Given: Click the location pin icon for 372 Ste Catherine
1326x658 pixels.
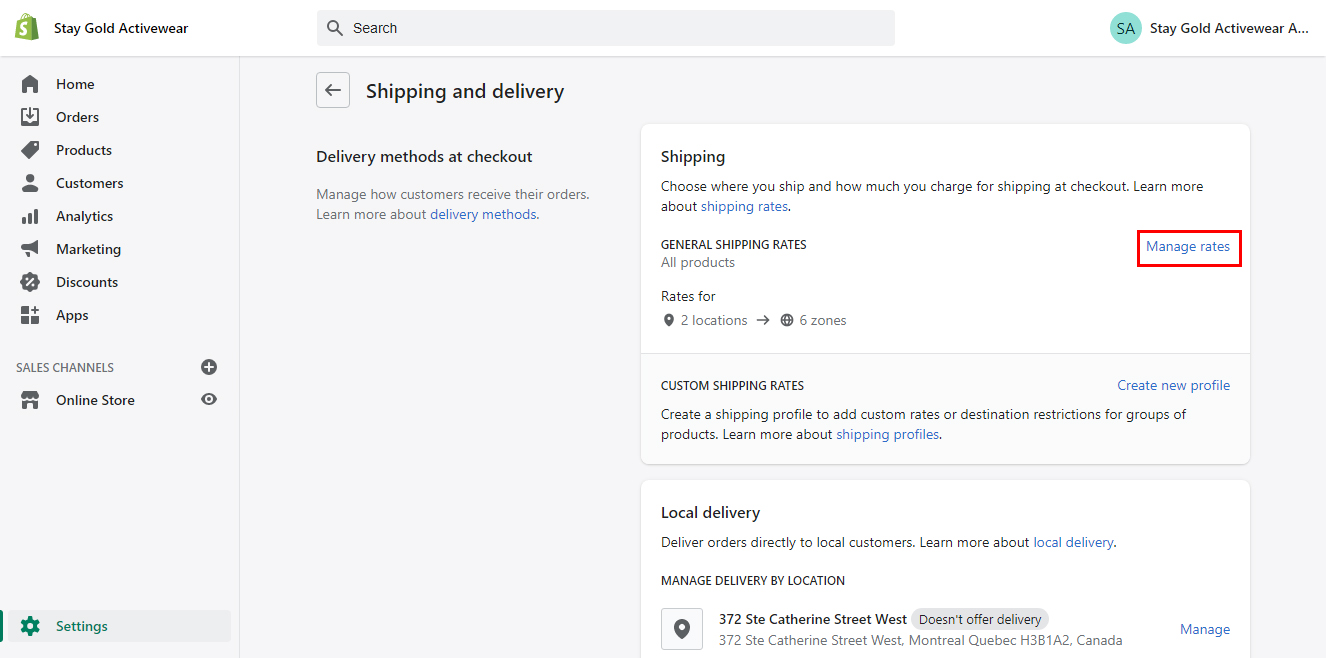Looking at the screenshot, I should click(682, 629).
